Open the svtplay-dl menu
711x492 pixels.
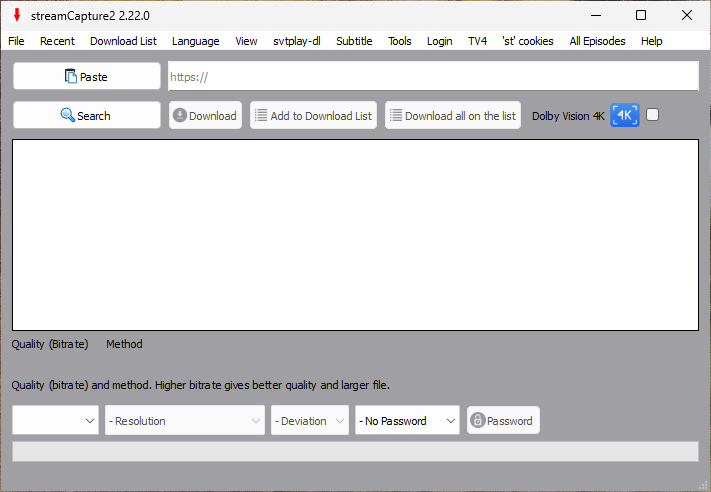pyautogui.click(x=297, y=41)
